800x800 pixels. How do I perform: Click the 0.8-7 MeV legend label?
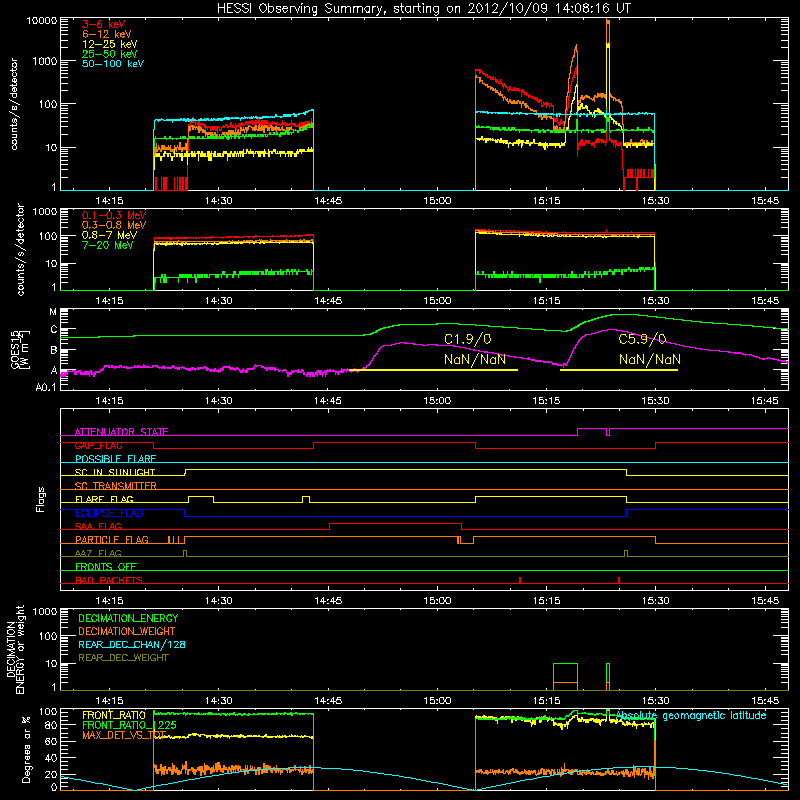pyautogui.click(x=109, y=235)
